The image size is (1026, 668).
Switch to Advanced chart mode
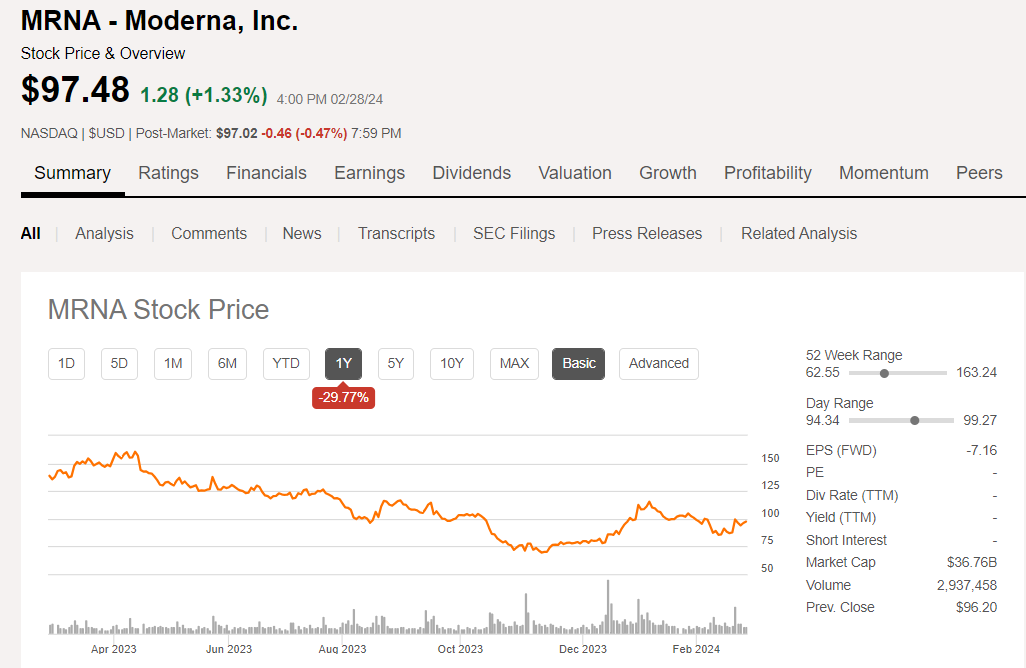658,363
